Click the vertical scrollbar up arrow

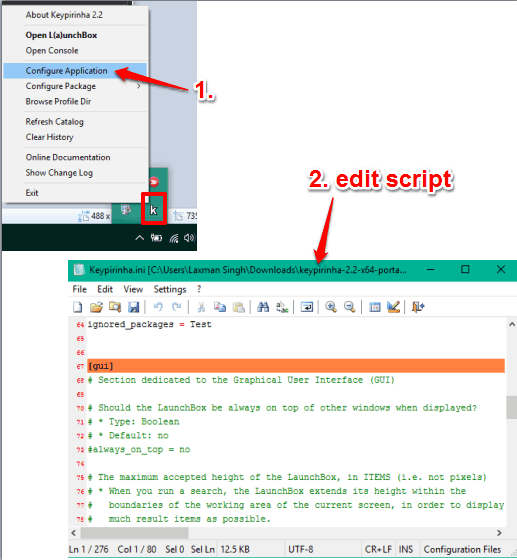(512, 324)
